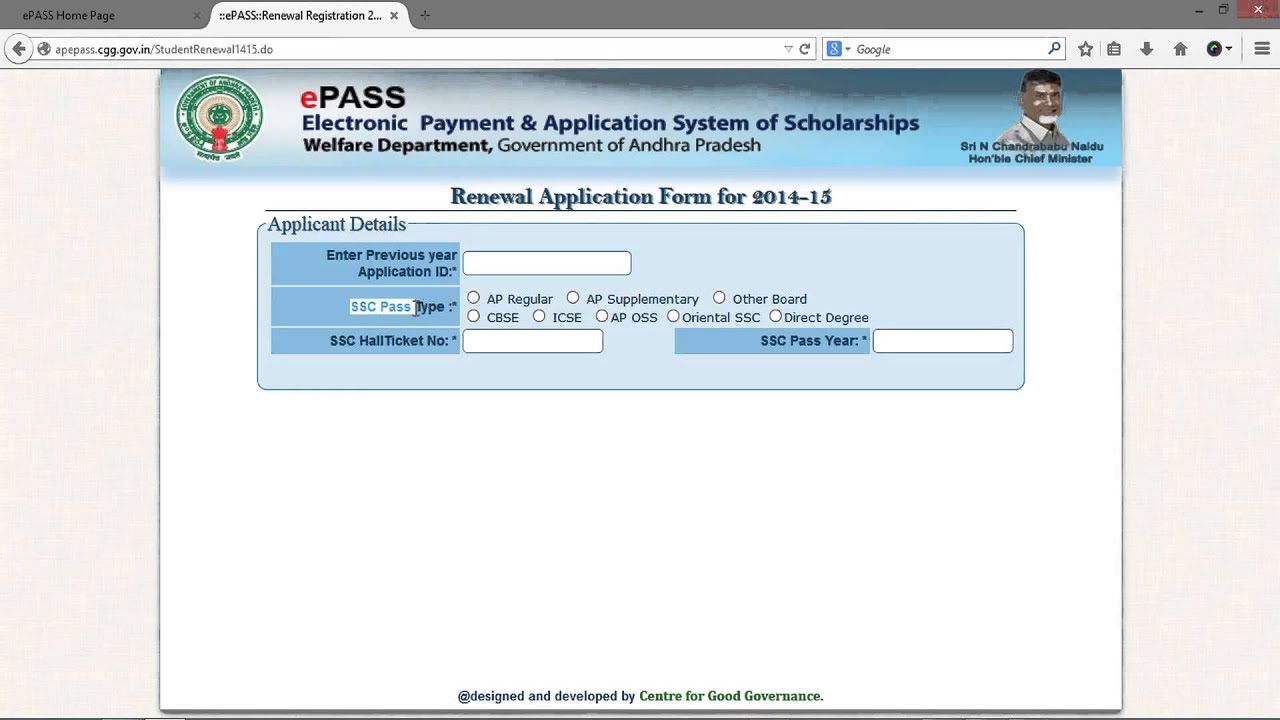This screenshot has width=1280, height=720.
Task: Open Google search engine selector dropdown
Action: point(838,49)
